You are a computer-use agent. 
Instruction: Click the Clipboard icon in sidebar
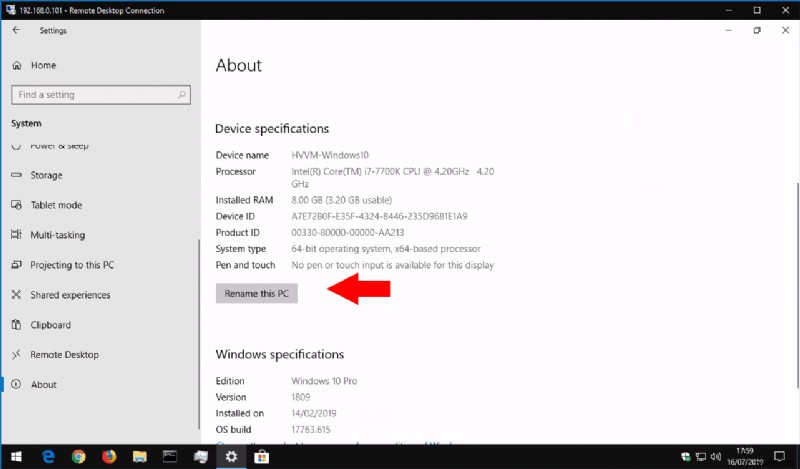(16, 325)
